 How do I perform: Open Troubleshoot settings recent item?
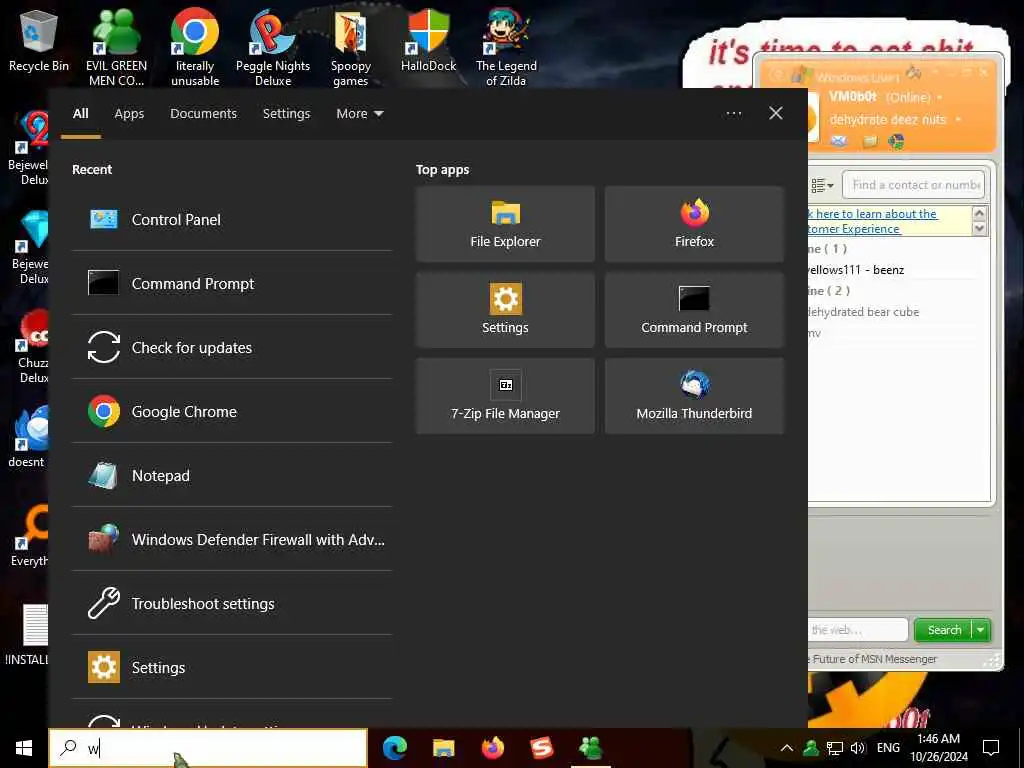pos(232,603)
